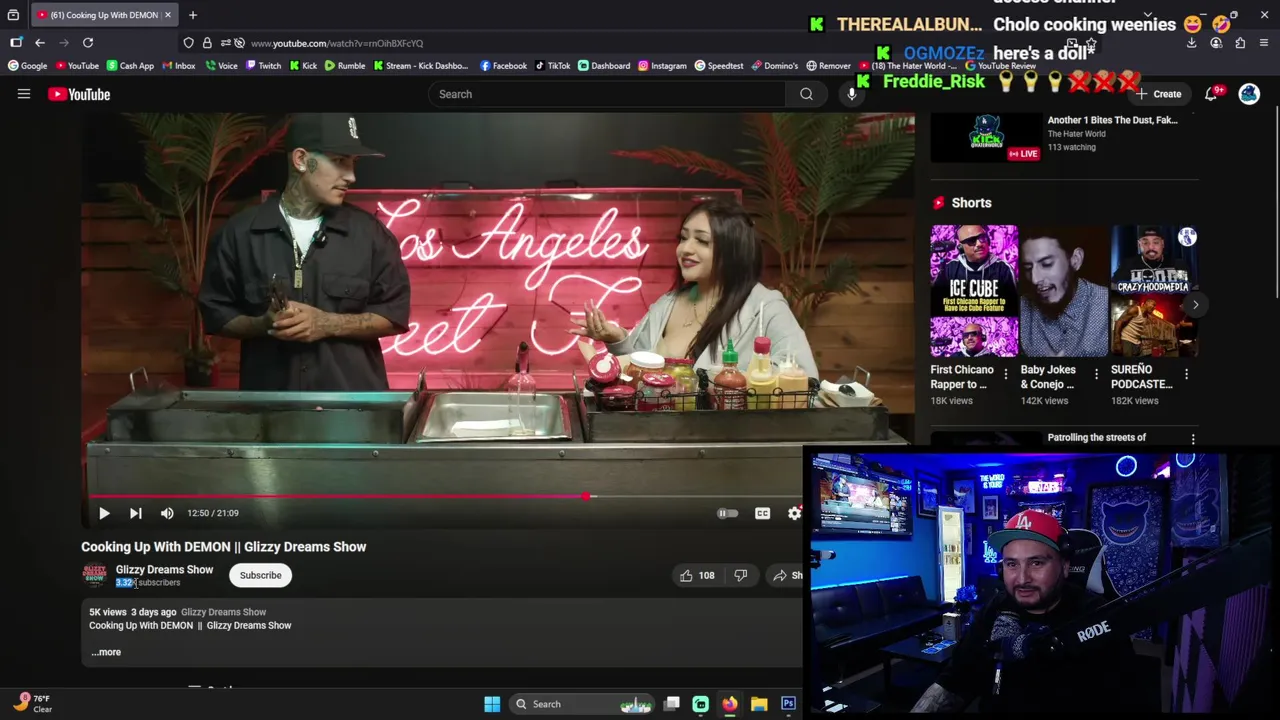Toggle closed captions with the CC button

762,513
